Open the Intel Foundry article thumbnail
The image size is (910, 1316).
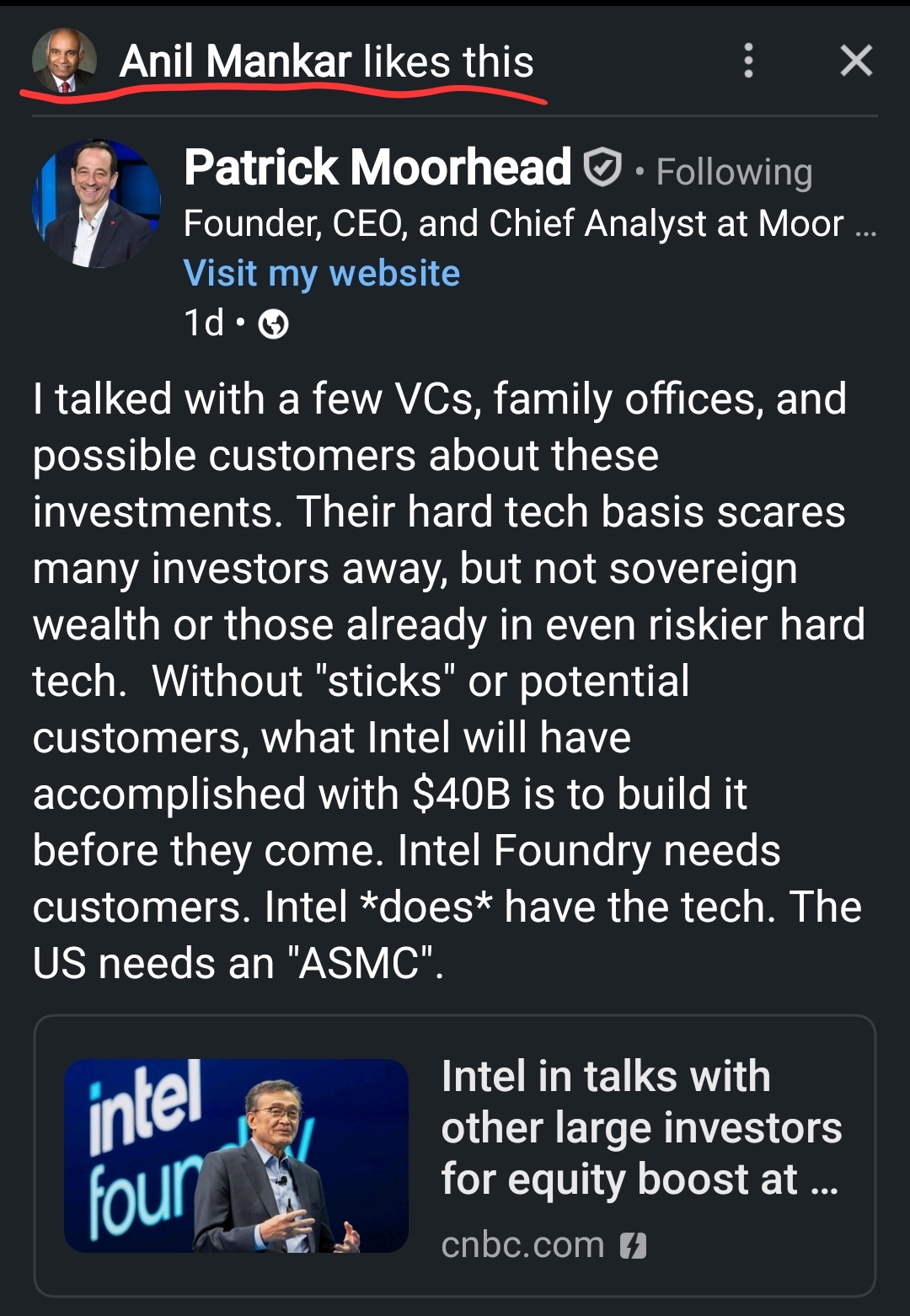pos(236,1154)
